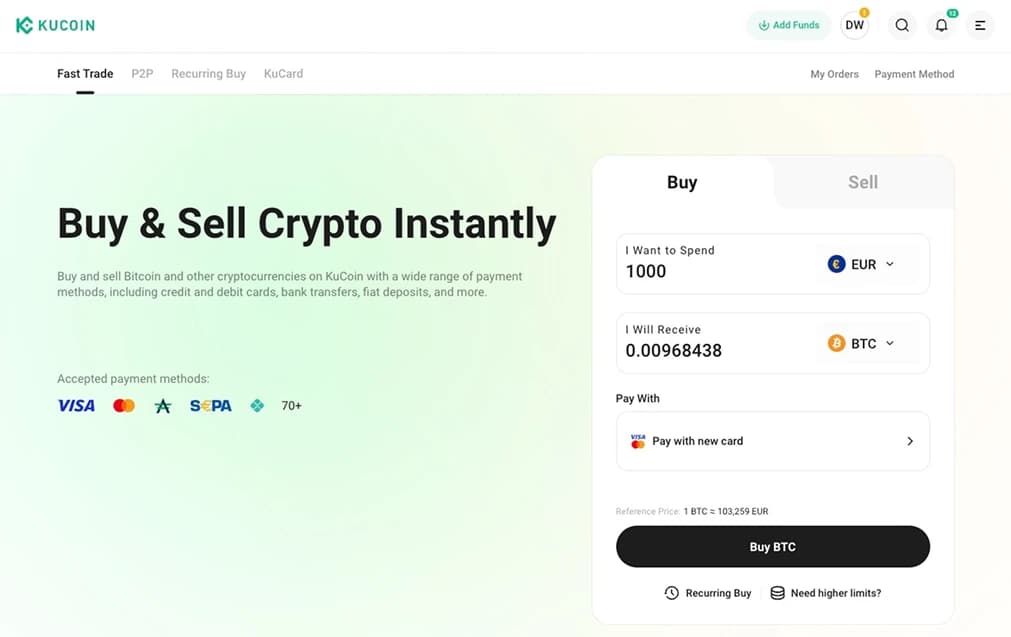Open the KuCard section
The width and height of the screenshot is (1011, 637).
click(x=283, y=73)
